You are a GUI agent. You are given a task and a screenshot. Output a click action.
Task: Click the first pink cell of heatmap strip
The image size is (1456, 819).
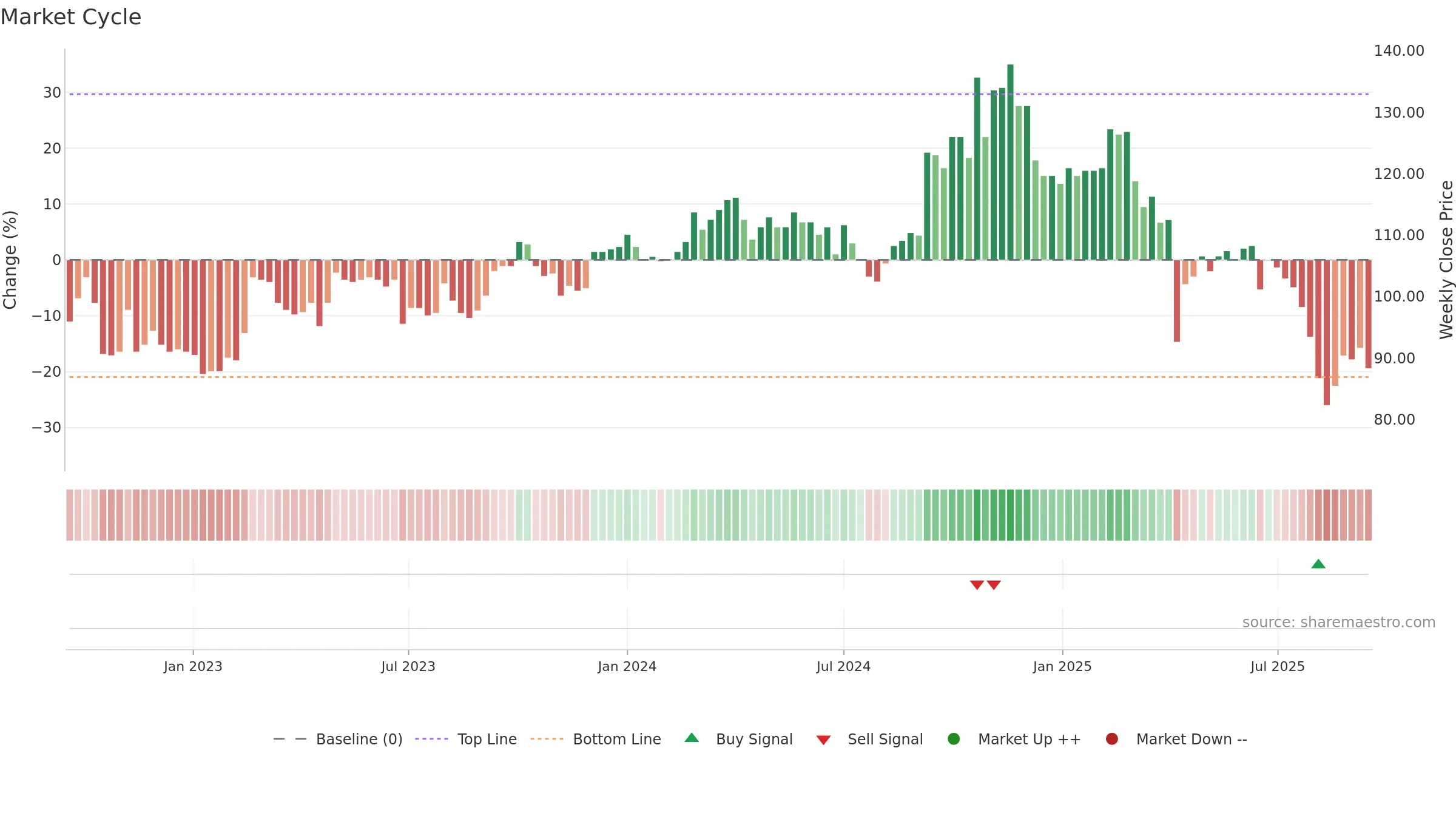pos(70,515)
